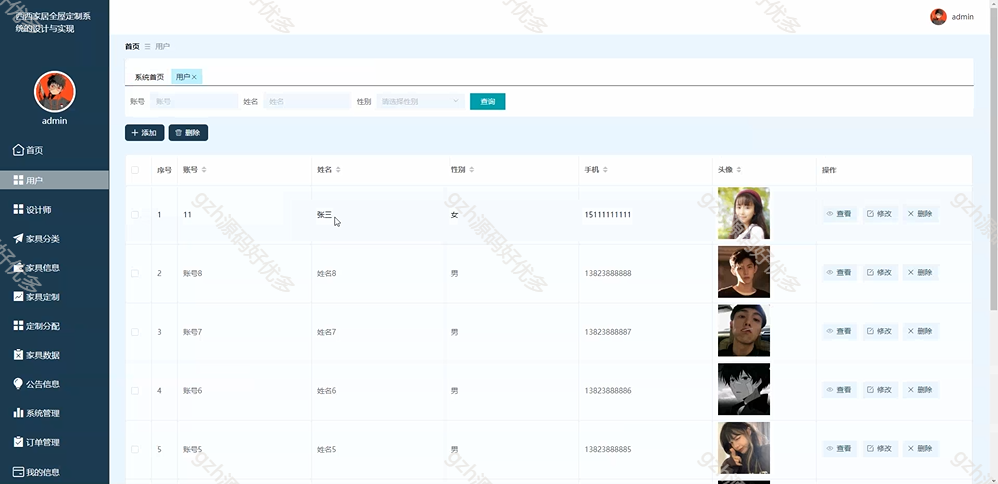Sort by the 头像 column arrows
The height and width of the screenshot is (484, 998).
coord(739,170)
